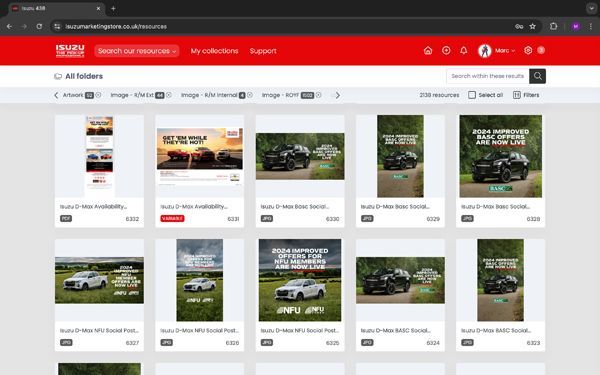Remove the Artwork filter chip
Screen dimensions: 600x375
(98, 95)
